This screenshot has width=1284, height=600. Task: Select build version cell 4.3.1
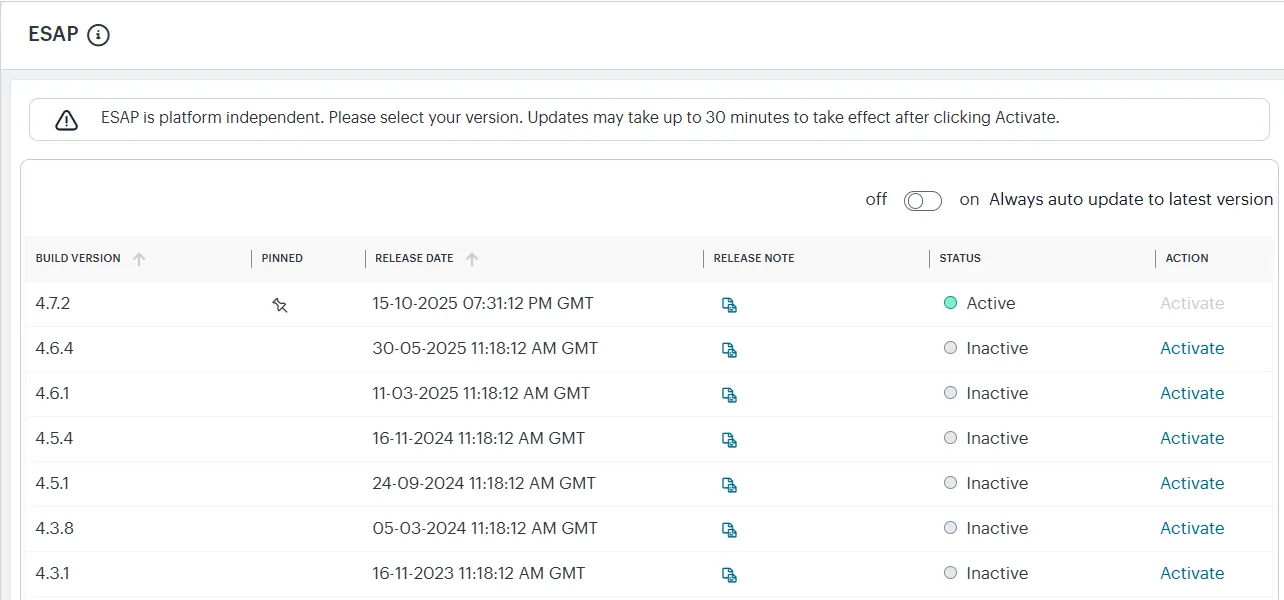53,573
